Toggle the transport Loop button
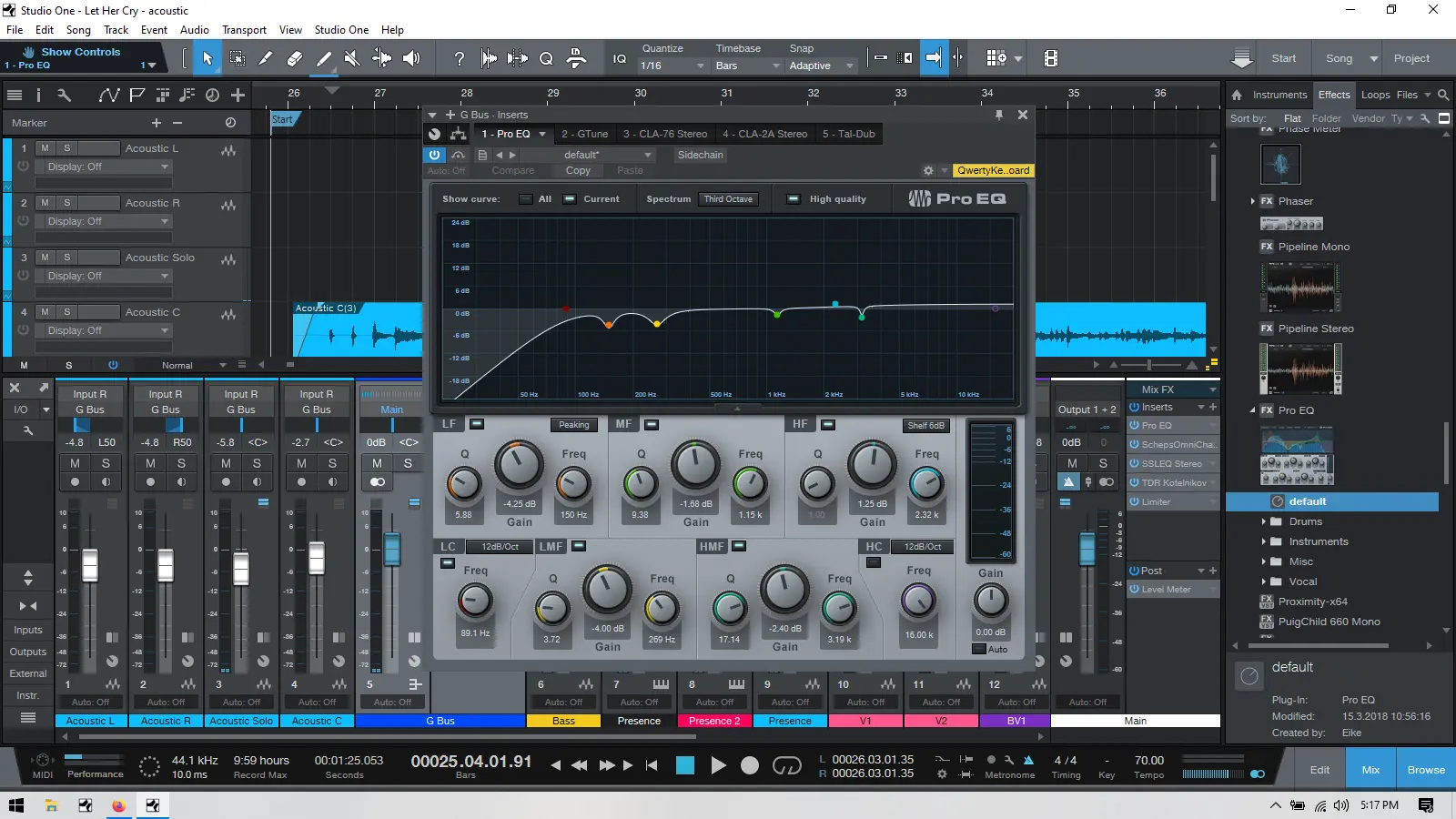The image size is (1456, 819). point(786,766)
